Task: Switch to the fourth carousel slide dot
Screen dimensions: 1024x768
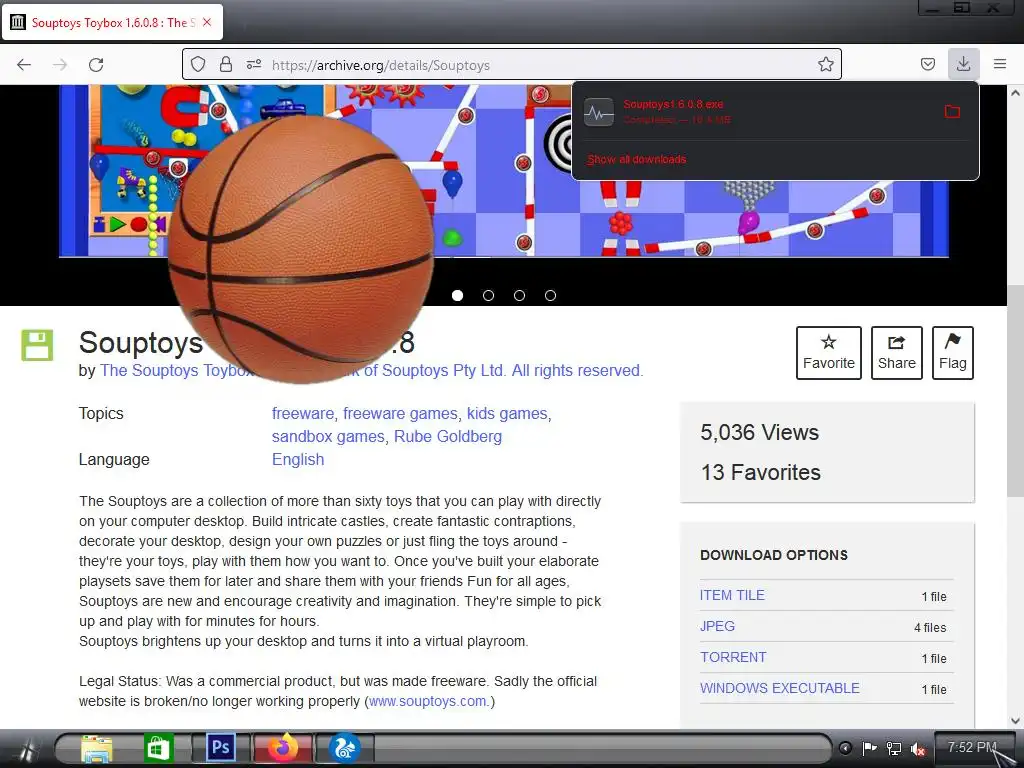Action: (x=551, y=296)
